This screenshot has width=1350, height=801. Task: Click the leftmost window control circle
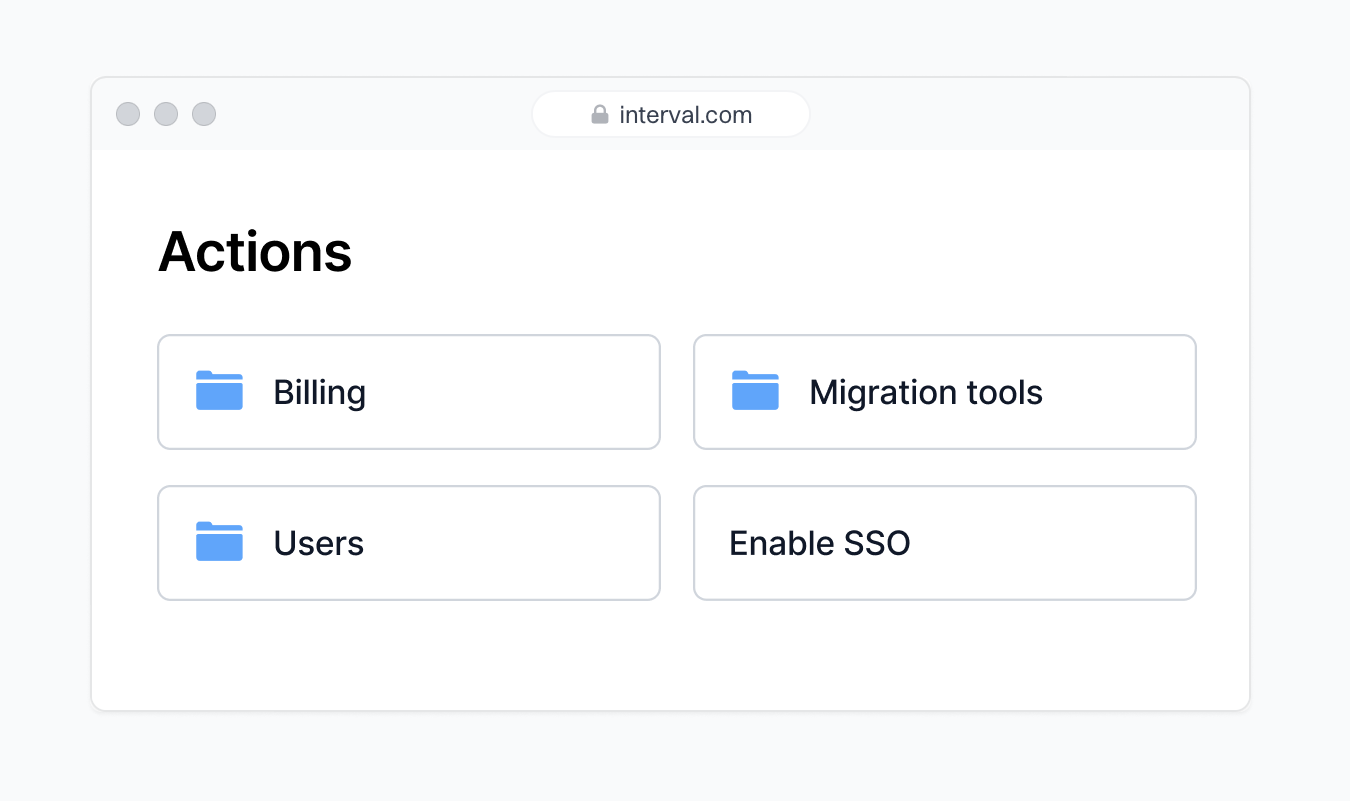pyautogui.click(x=127, y=113)
